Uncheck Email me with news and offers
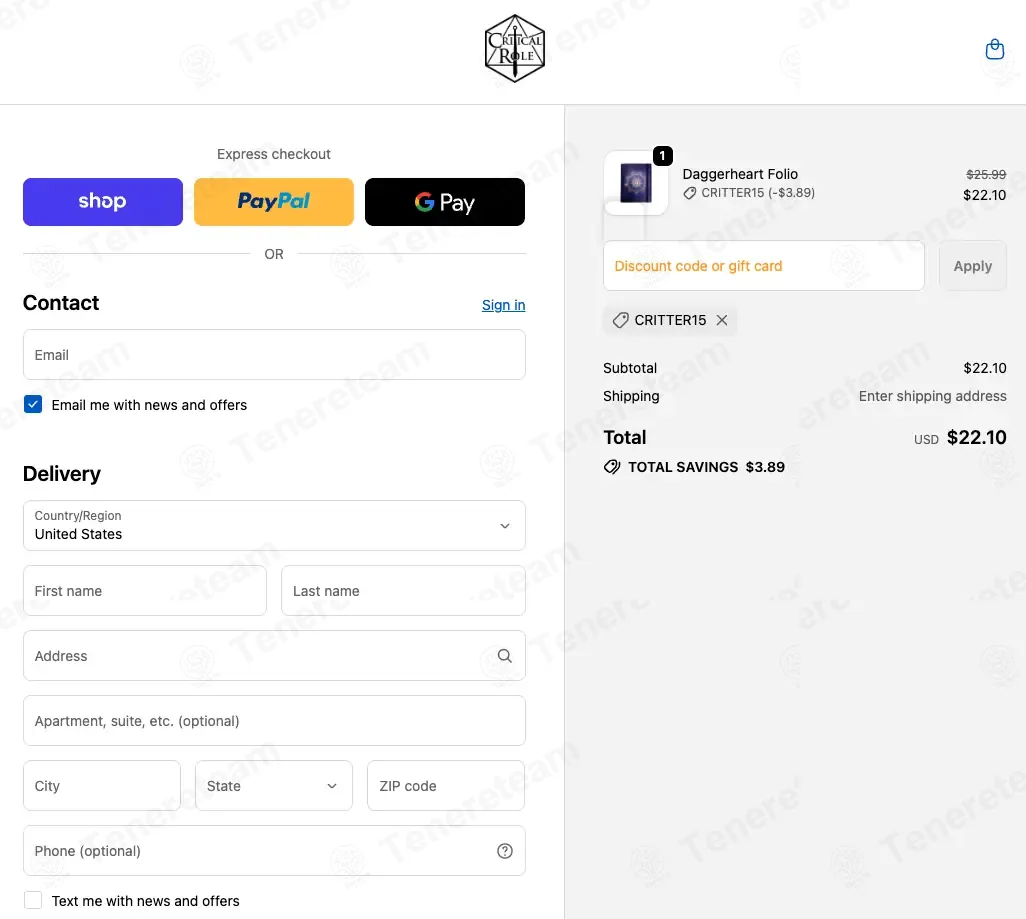 (33, 404)
